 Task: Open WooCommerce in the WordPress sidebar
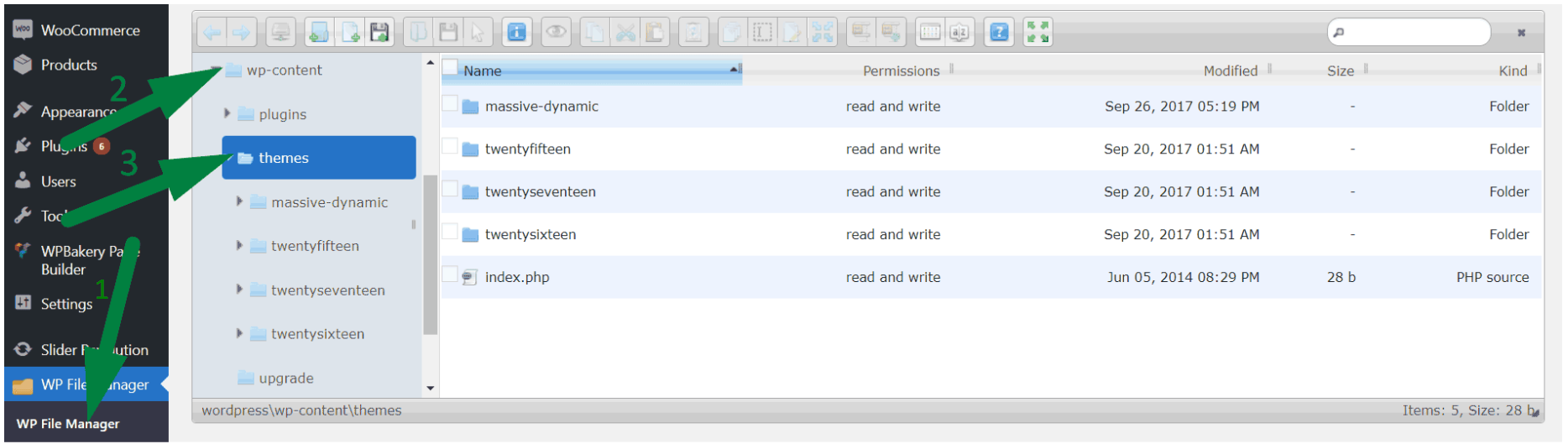[x=90, y=30]
